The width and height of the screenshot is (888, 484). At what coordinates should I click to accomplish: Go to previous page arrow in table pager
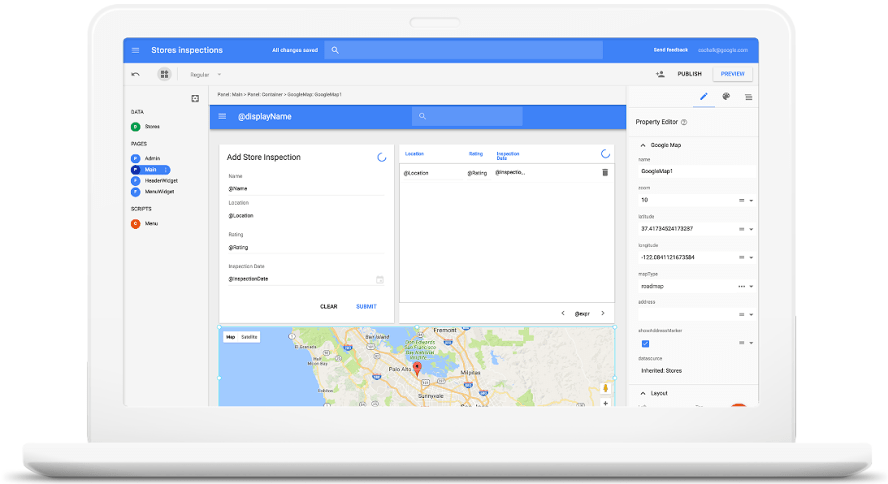563,313
